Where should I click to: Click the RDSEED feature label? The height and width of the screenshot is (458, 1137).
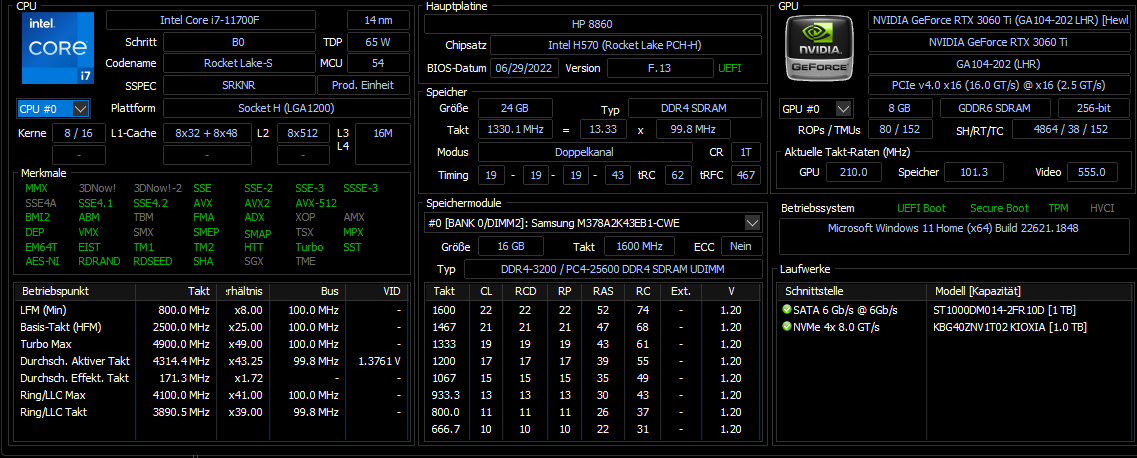153,261
